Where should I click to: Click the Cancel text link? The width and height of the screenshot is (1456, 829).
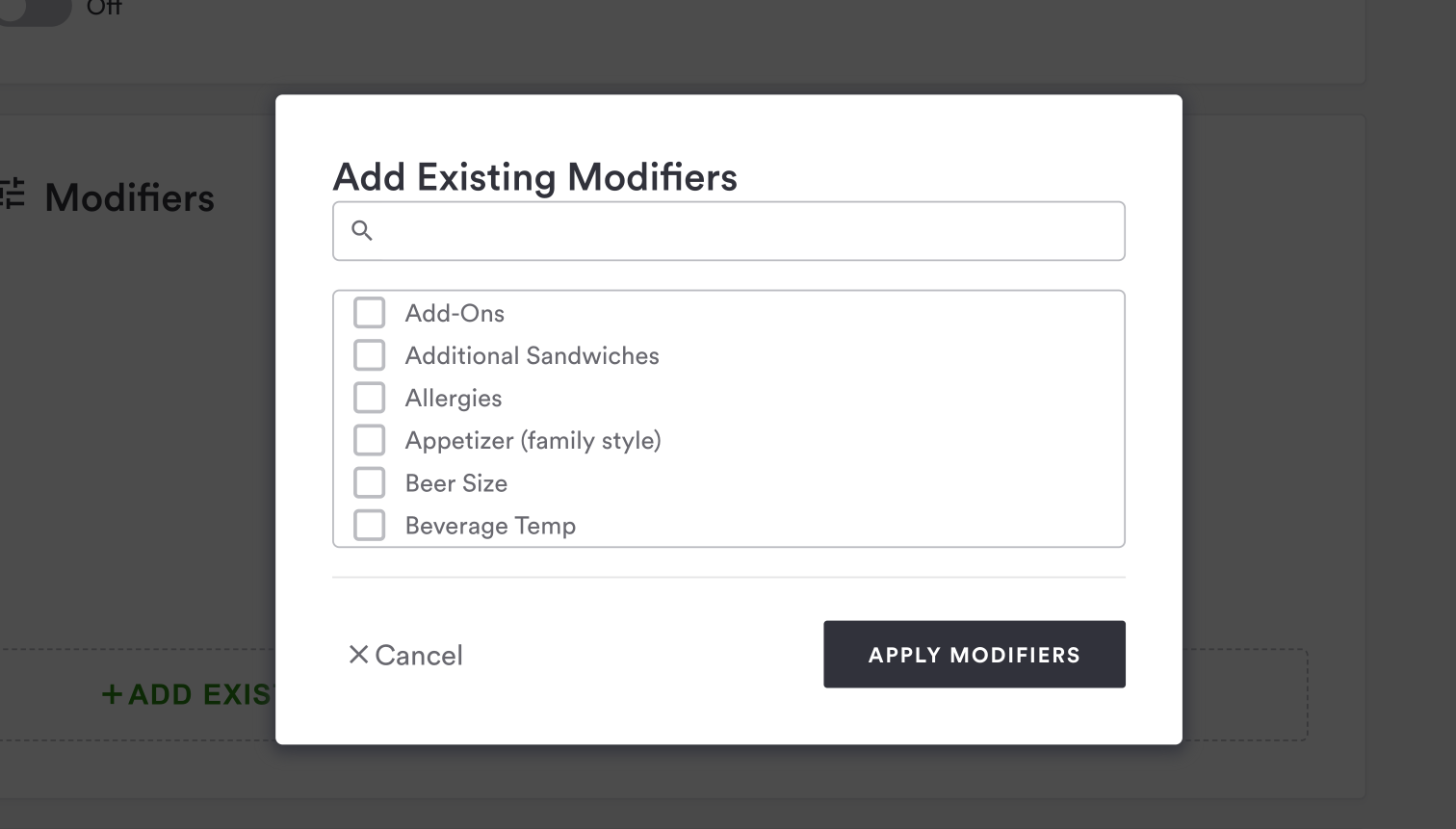coord(419,656)
